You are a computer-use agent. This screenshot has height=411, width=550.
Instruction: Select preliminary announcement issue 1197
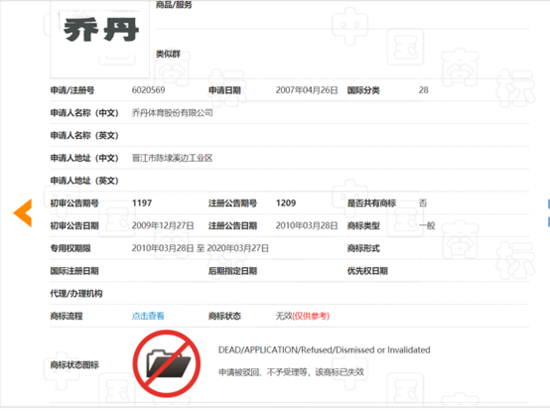click(x=142, y=203)
